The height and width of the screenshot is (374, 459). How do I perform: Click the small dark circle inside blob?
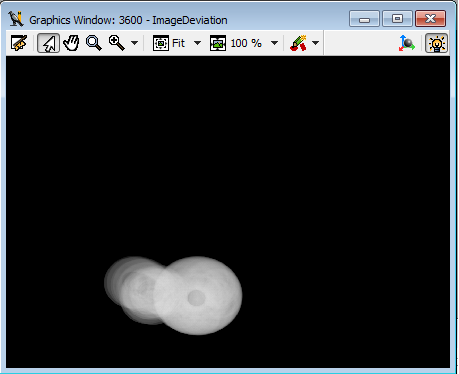(x=196, y=298)
